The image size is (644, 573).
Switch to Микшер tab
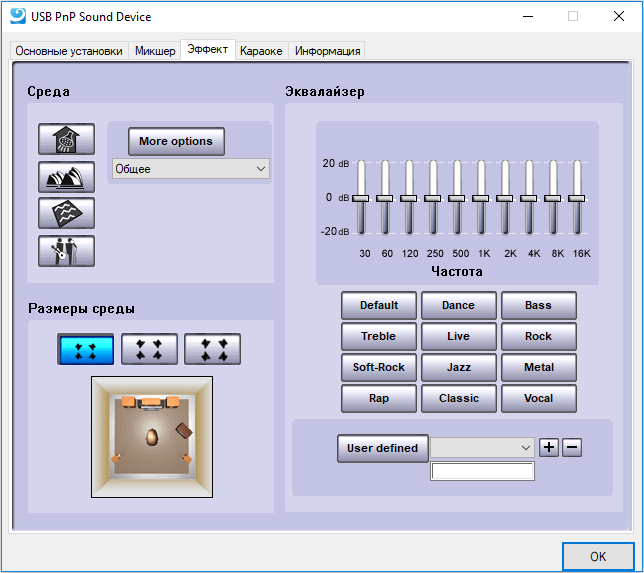(155, 51)
